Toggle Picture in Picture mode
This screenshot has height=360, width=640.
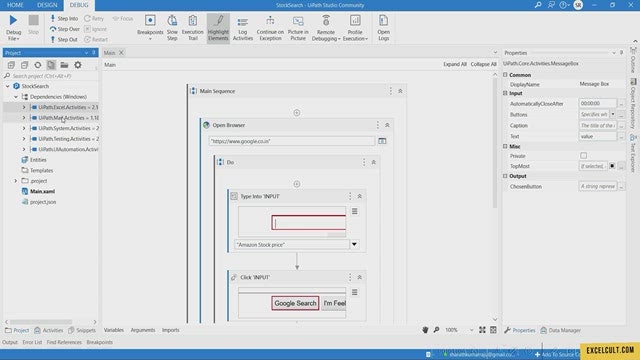tap(298, 27)
